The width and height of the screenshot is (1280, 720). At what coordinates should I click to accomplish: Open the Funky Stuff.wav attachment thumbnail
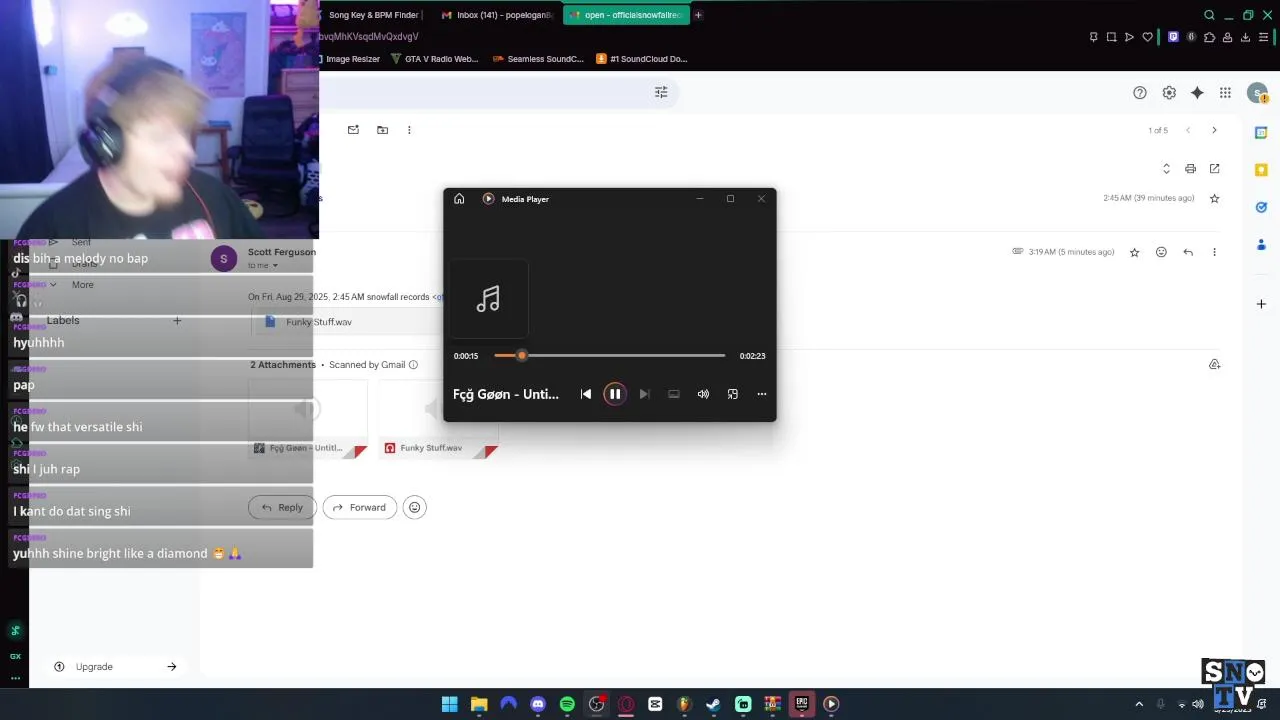438,419
